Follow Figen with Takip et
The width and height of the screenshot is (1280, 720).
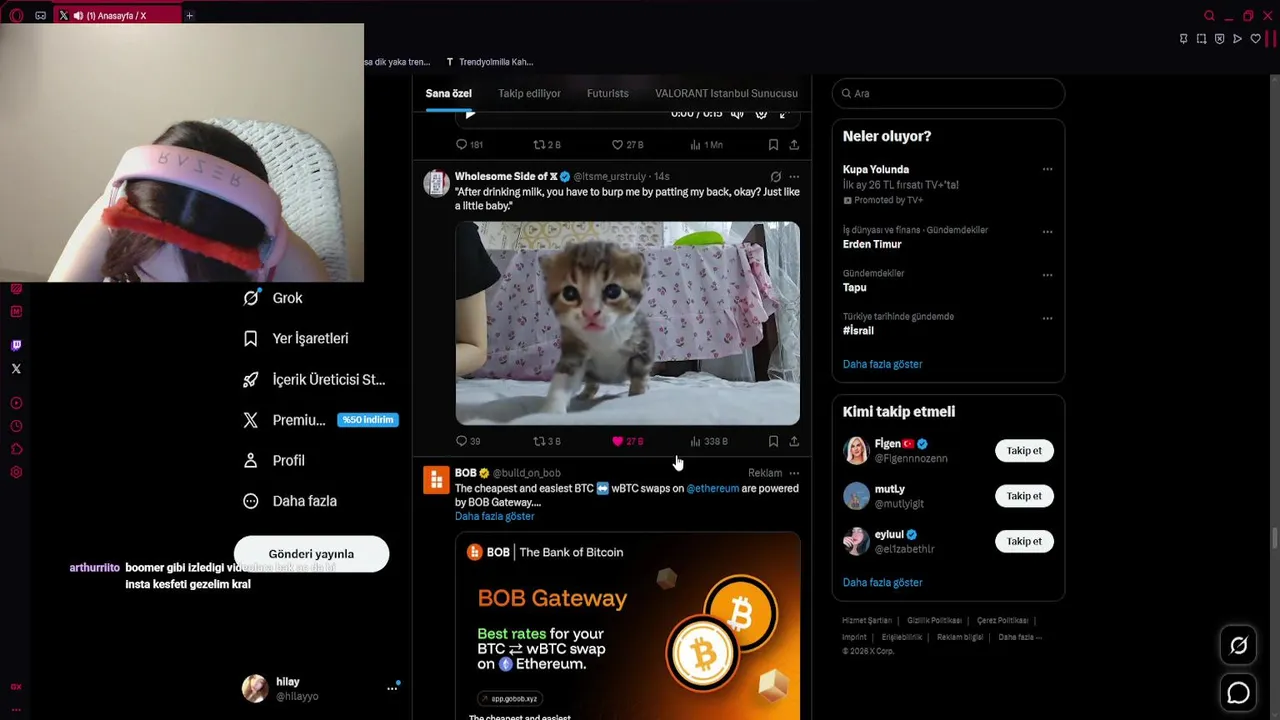(x=1024, y=450)
